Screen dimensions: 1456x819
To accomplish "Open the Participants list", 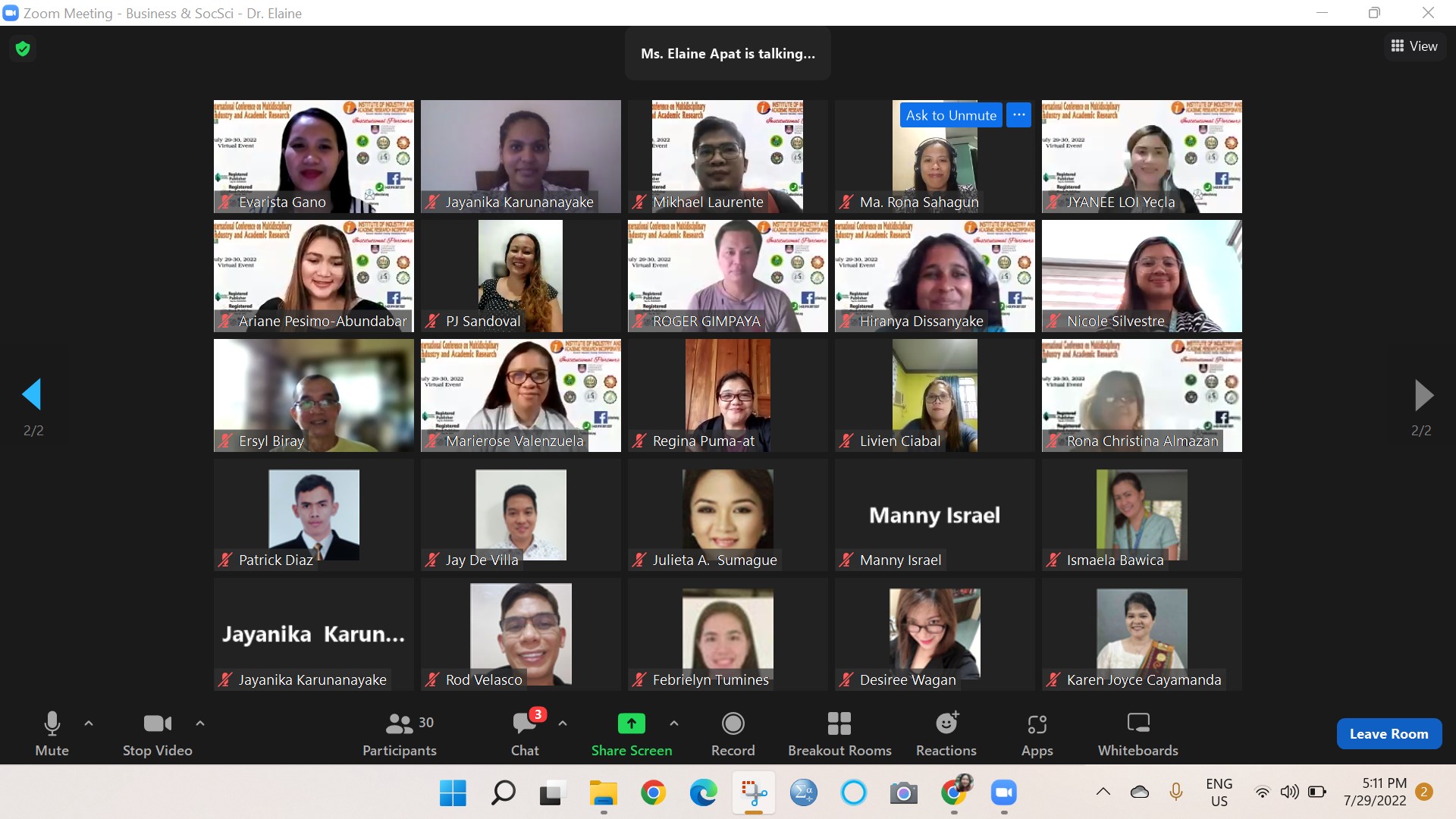I will (x=400, y=733).
